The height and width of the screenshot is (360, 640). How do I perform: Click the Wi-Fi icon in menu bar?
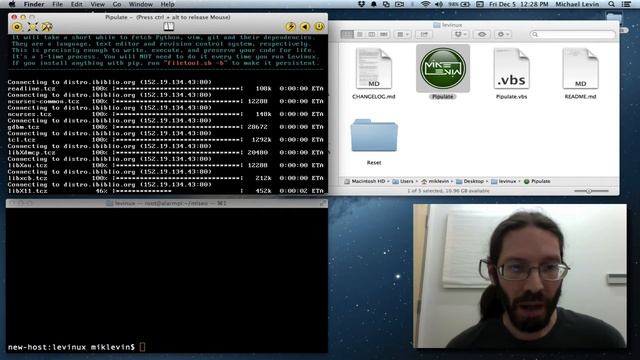coord(425,4)
